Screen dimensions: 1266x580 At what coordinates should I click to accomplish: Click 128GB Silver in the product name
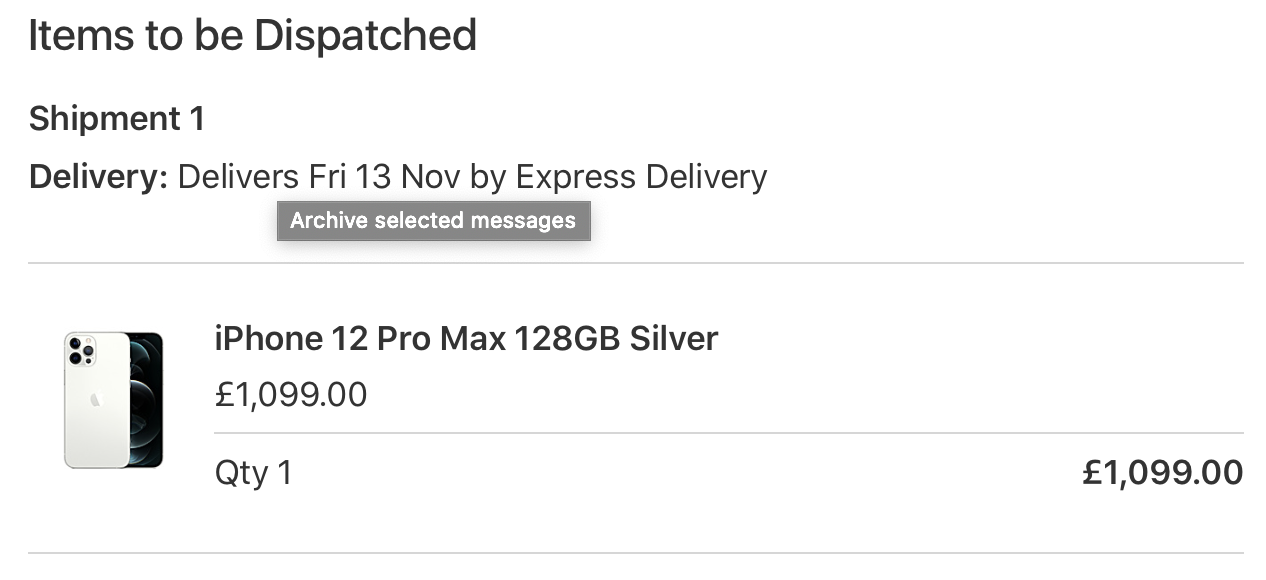(x=616, y=339)
